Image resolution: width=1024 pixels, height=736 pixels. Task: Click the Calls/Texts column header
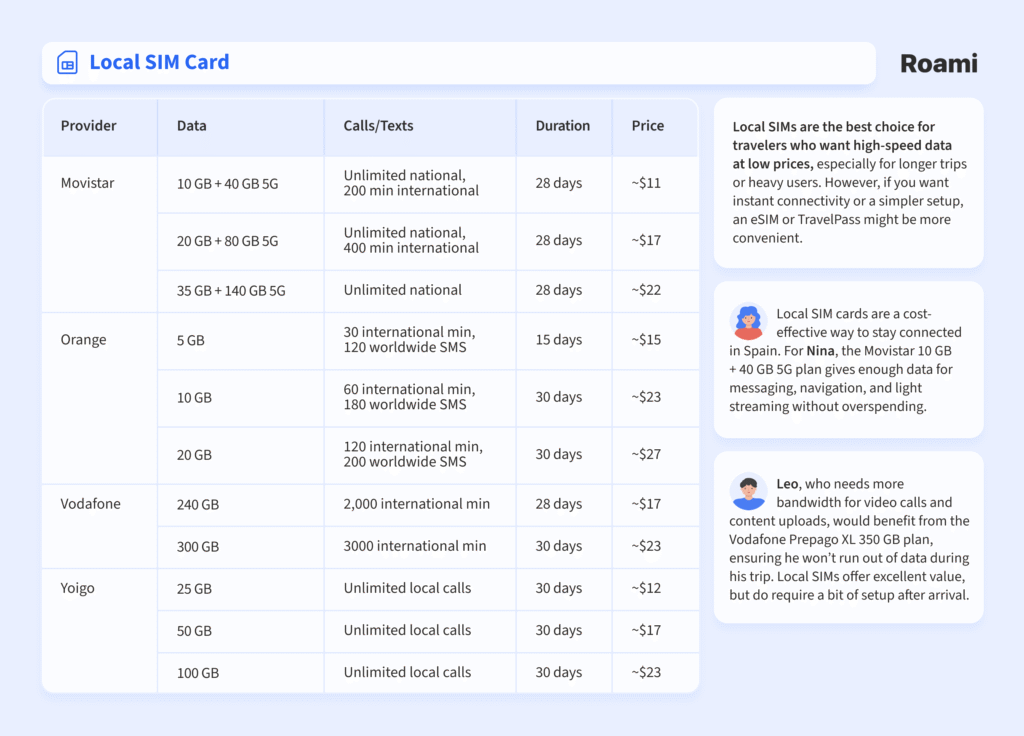pyautogui.click(x=378, y=126)
